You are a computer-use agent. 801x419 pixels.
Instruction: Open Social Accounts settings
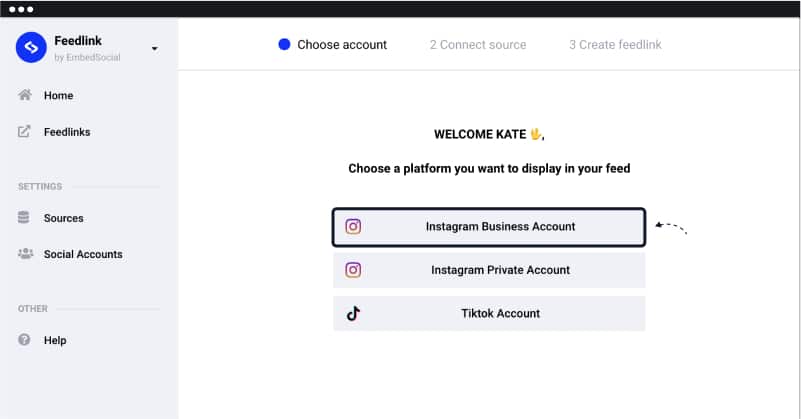tap(83, 254)
